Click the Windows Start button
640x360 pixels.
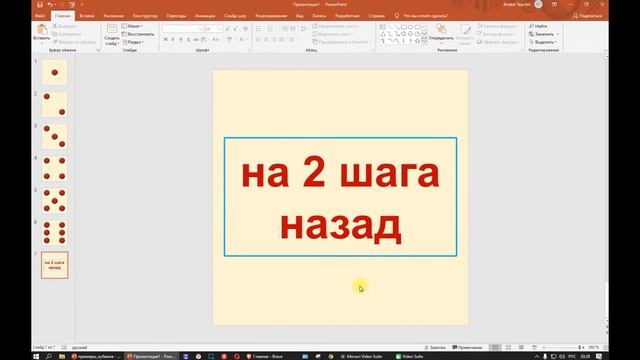click(36, 356)
